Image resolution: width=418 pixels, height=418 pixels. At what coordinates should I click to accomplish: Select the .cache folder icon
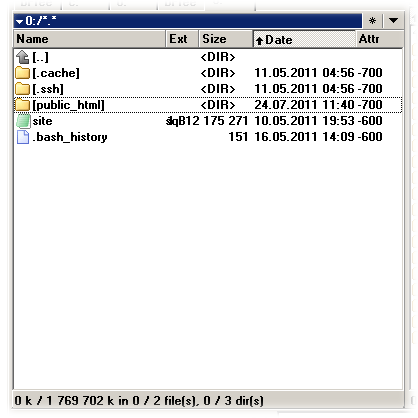pyautogui.click(x=23, y=73)
